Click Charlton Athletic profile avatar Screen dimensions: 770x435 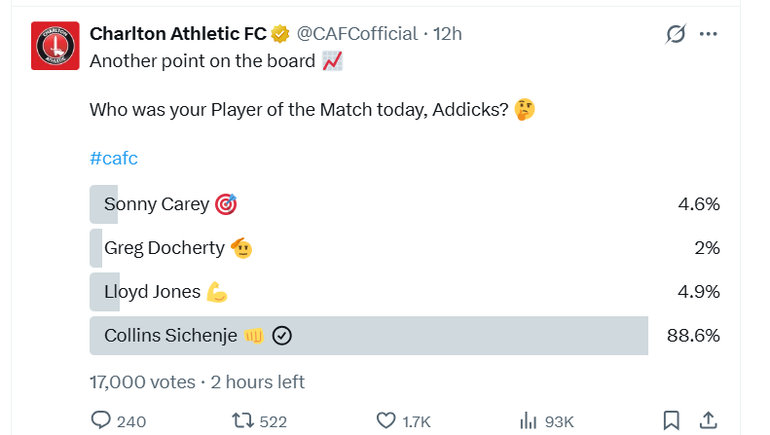coord(55,46)
